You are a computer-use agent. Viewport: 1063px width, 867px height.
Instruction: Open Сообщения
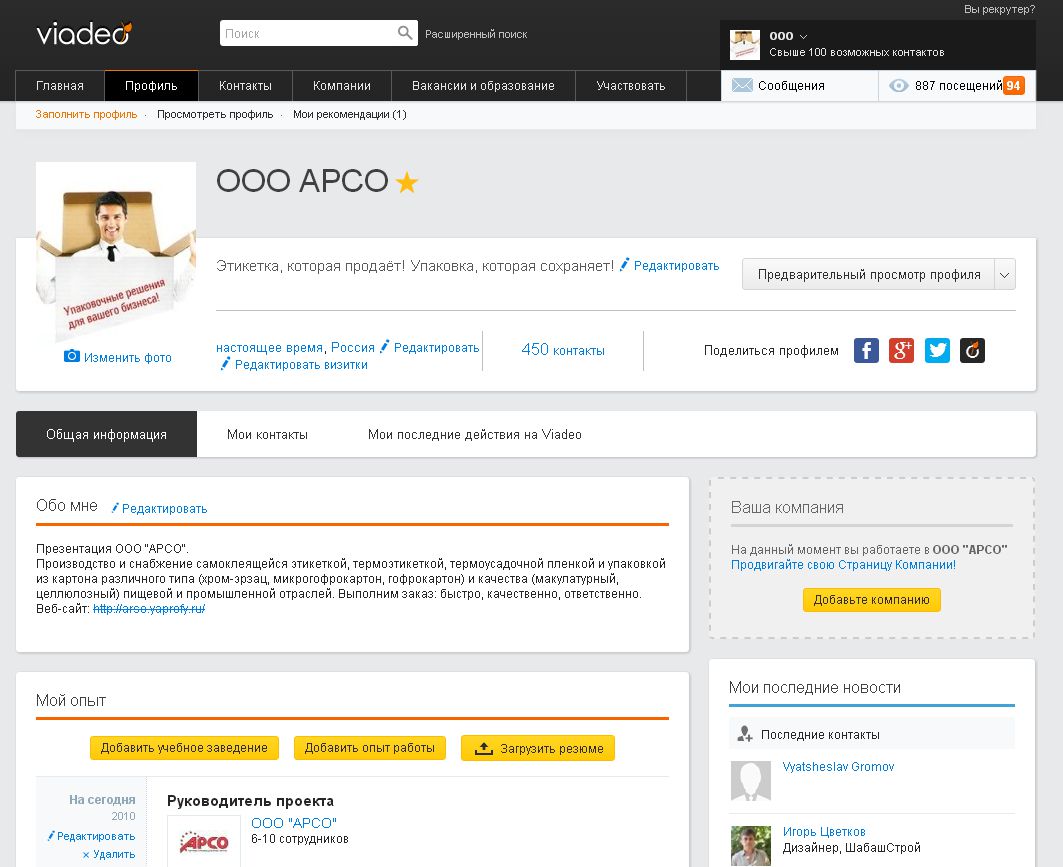800,85
